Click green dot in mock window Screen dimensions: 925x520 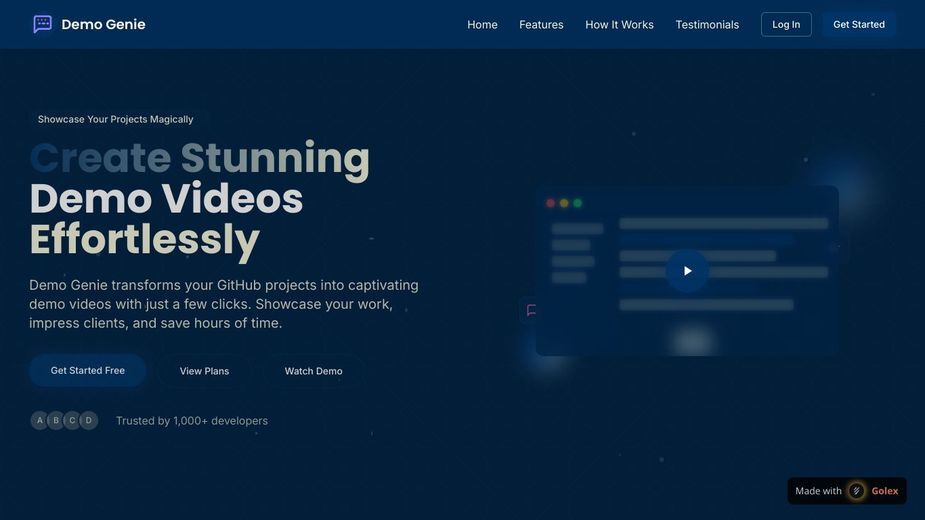pos(578,203)
